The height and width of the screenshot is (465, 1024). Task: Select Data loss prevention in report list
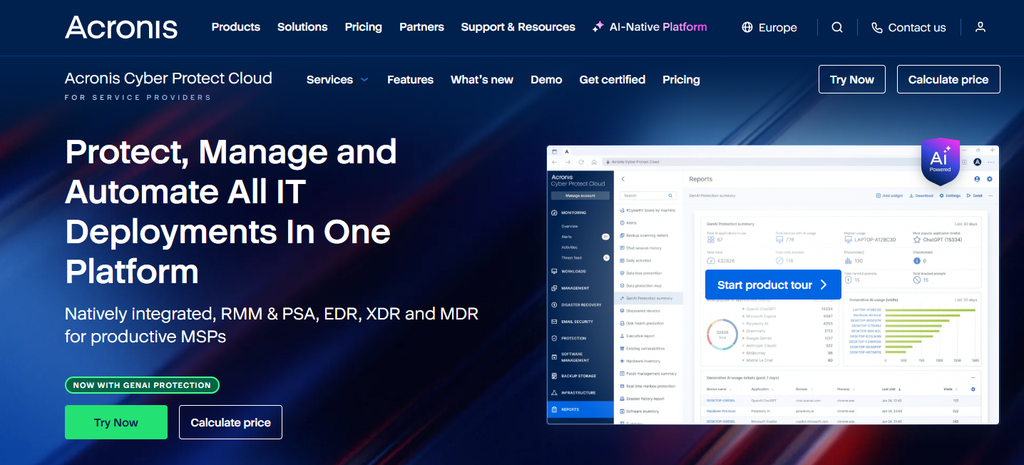643,273
